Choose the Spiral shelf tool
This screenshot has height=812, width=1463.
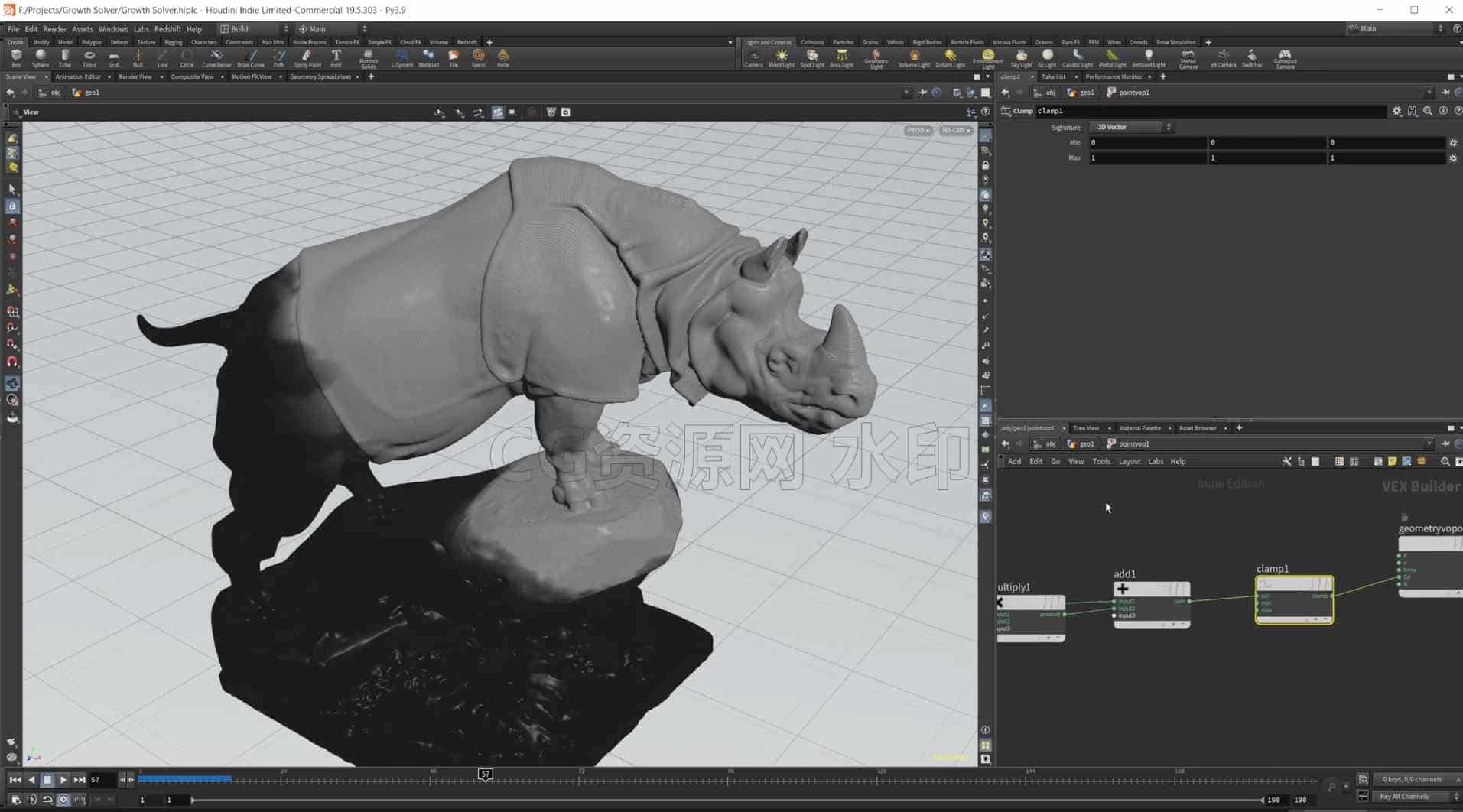click(478, 58)
